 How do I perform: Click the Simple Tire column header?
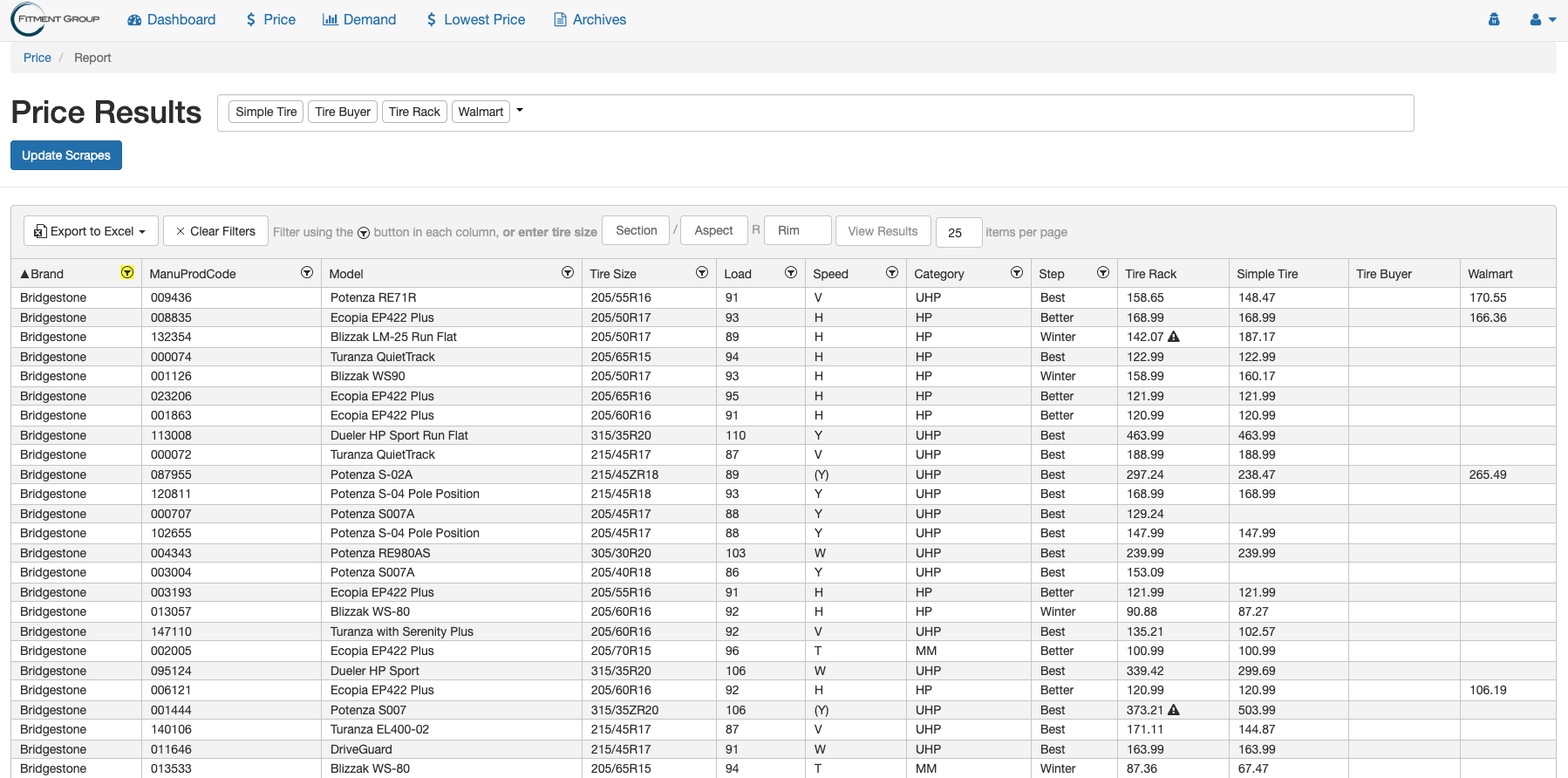coord(1267,274)
